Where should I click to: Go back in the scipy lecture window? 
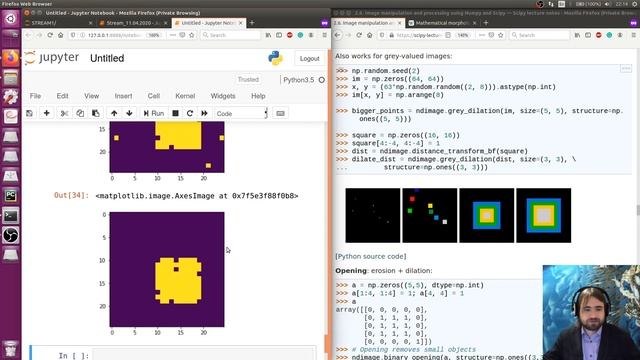tap(338, 35)
